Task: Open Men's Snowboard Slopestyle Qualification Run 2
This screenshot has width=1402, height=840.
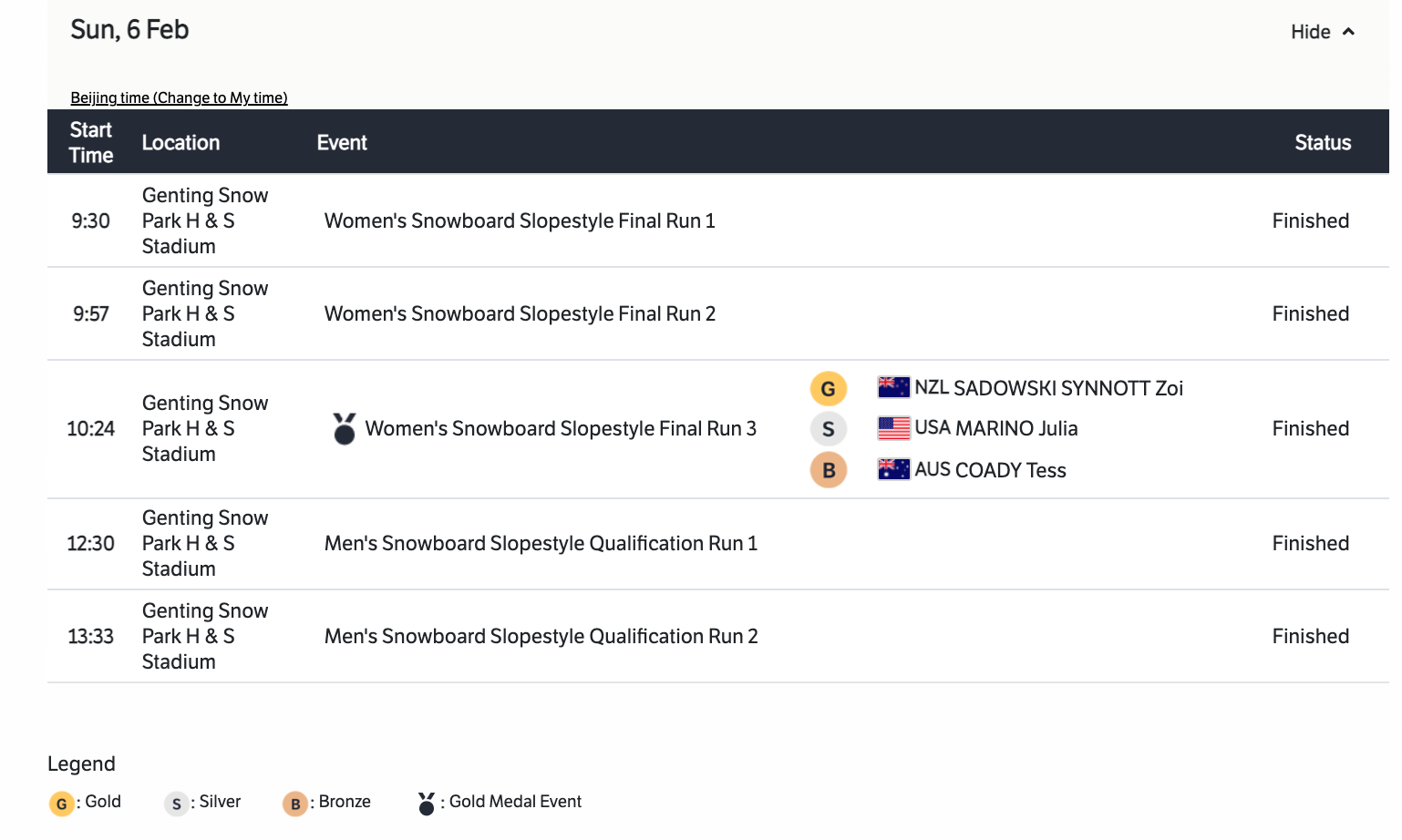Action: (x=541, y=636)
